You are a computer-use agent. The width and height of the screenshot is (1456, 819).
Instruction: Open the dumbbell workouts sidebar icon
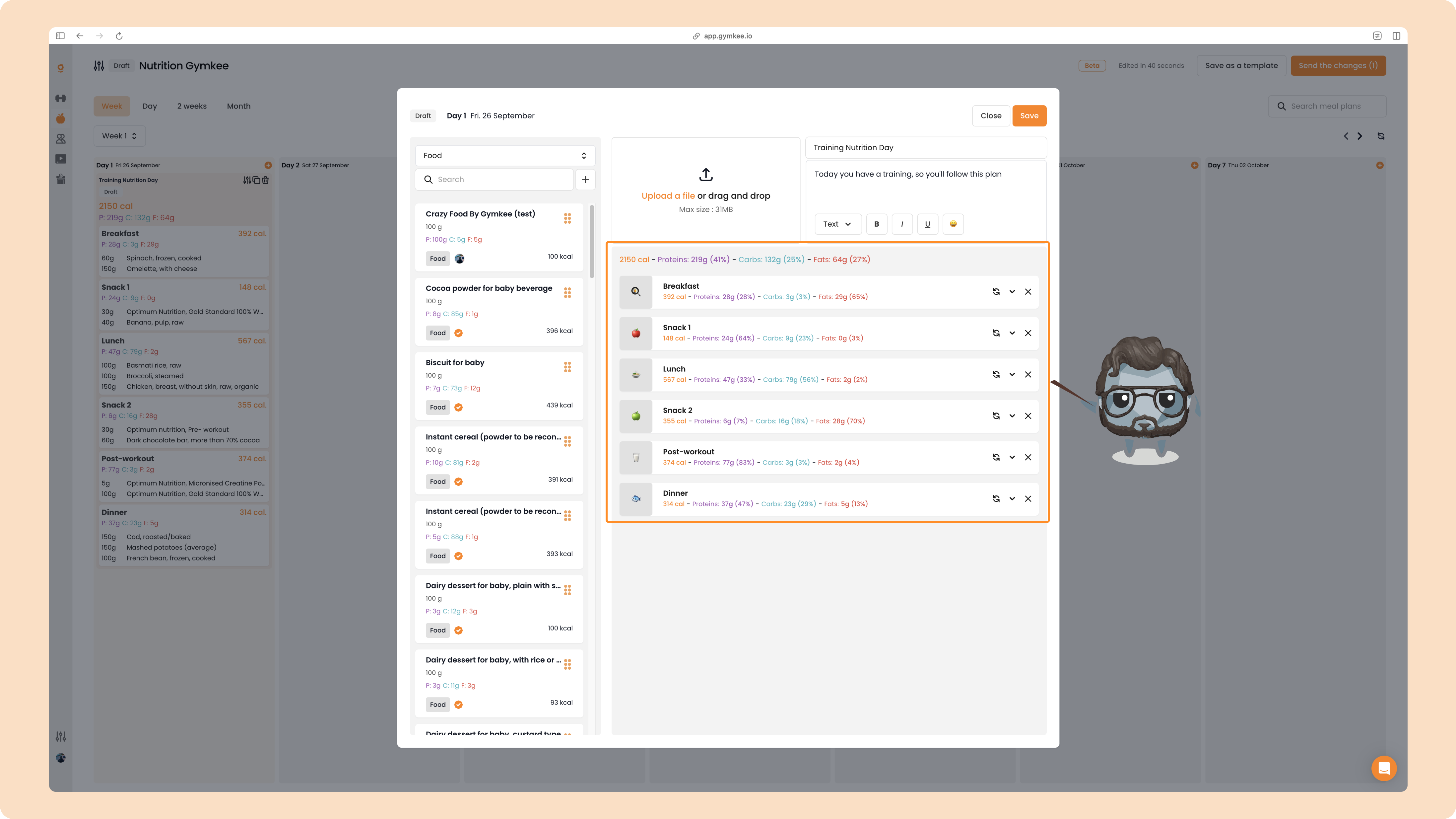pyautogui.click(x=60, y=99)
